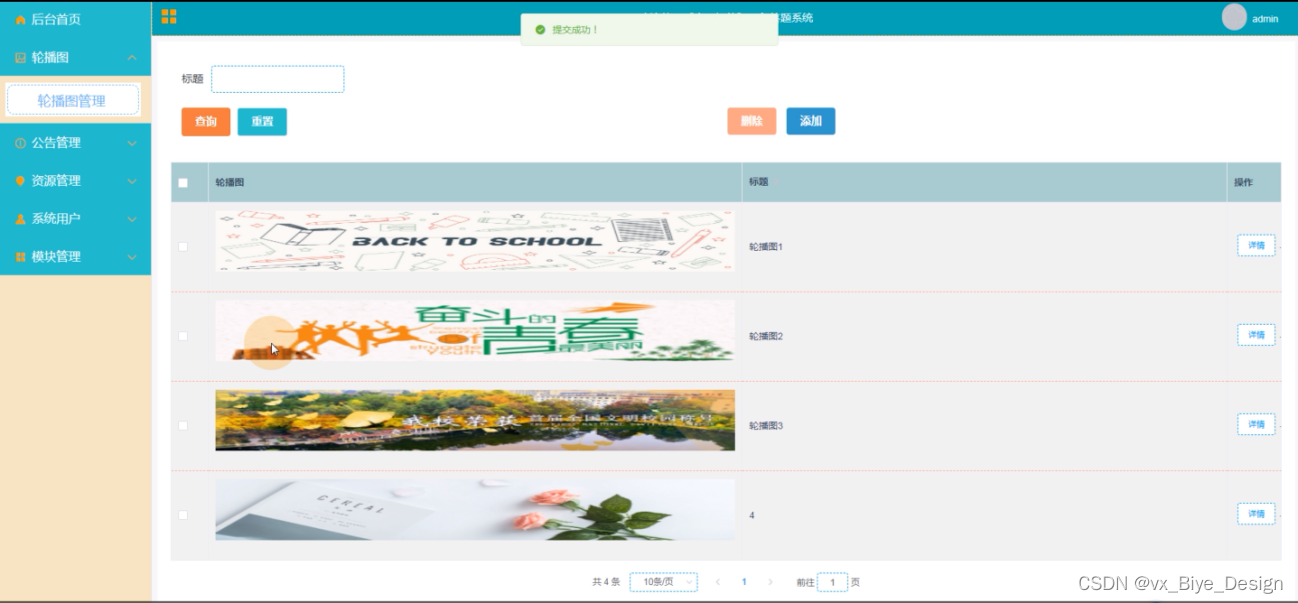
Task: Open 详情 for 轮播图1
Action: (x=1256, y=246)
